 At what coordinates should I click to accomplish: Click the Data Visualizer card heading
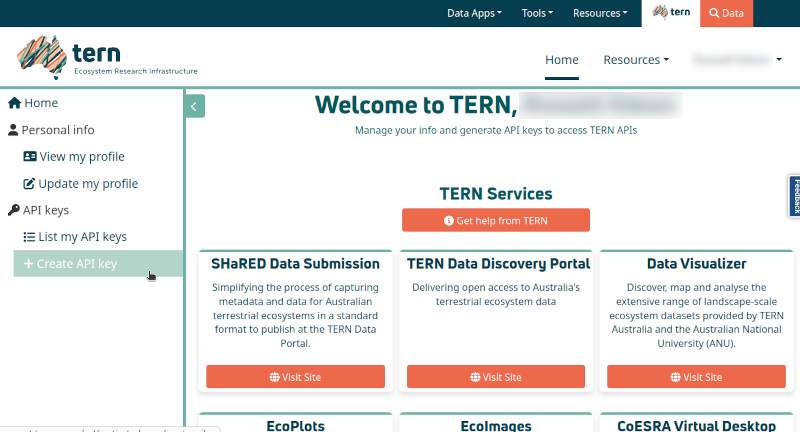[x=696, y=264]
